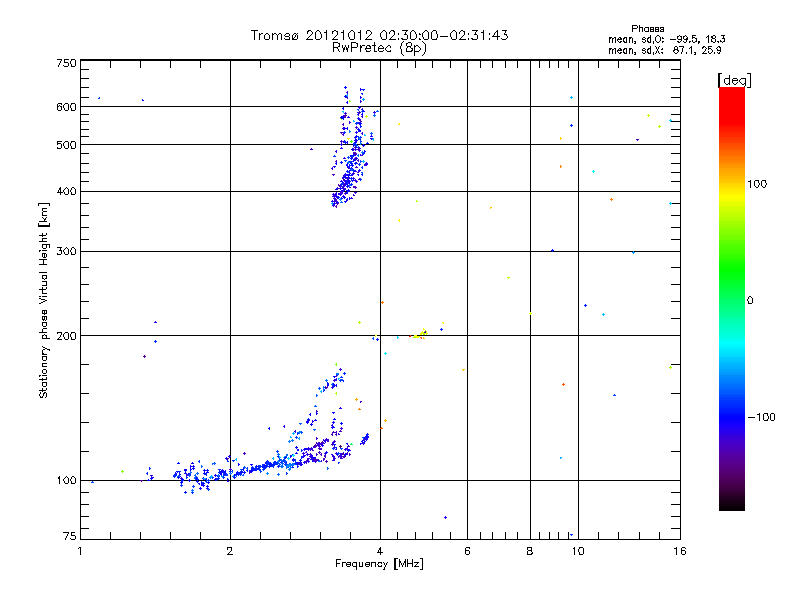Click the y-axis tick label '75'
800x600 pixels.
click(x=70, y=536)
